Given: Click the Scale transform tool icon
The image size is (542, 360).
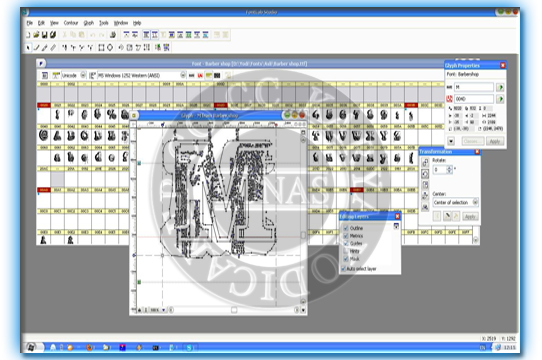Looking at the screenshot, I should coord(130,47).
